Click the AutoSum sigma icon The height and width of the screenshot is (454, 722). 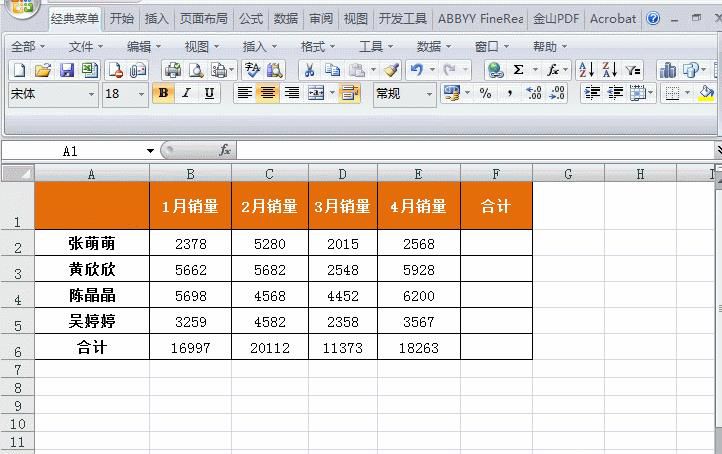pos(518,70)
